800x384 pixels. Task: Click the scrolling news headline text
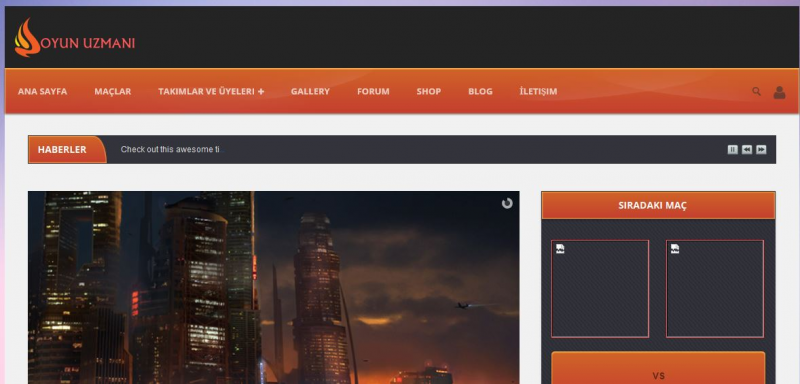pos(171,149)
